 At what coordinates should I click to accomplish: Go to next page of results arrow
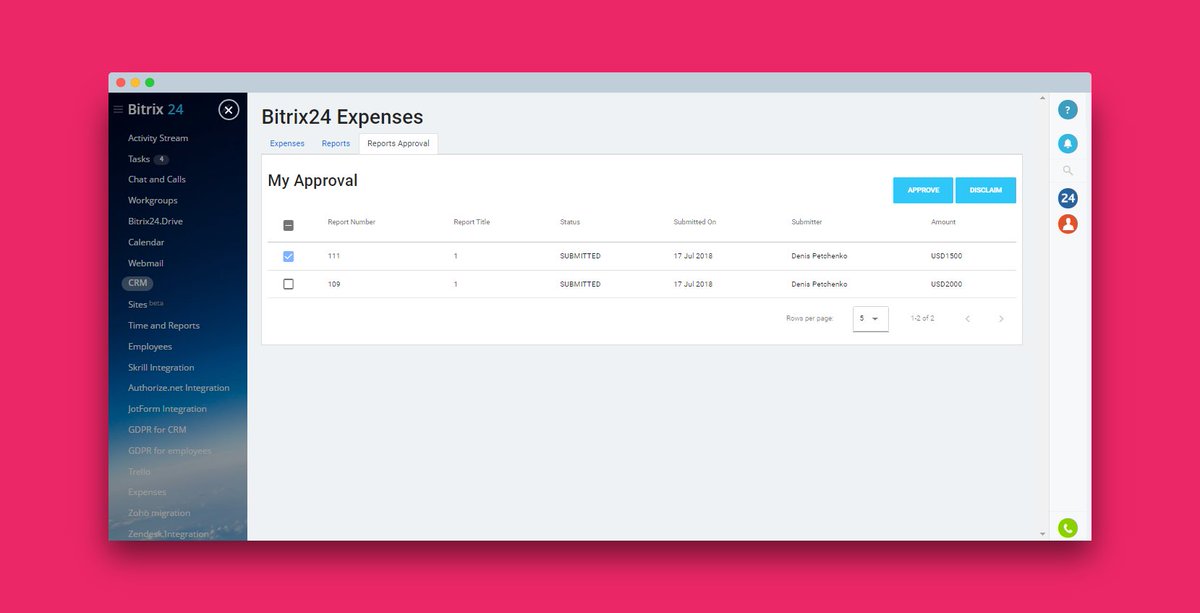(x=1001, y=319)
